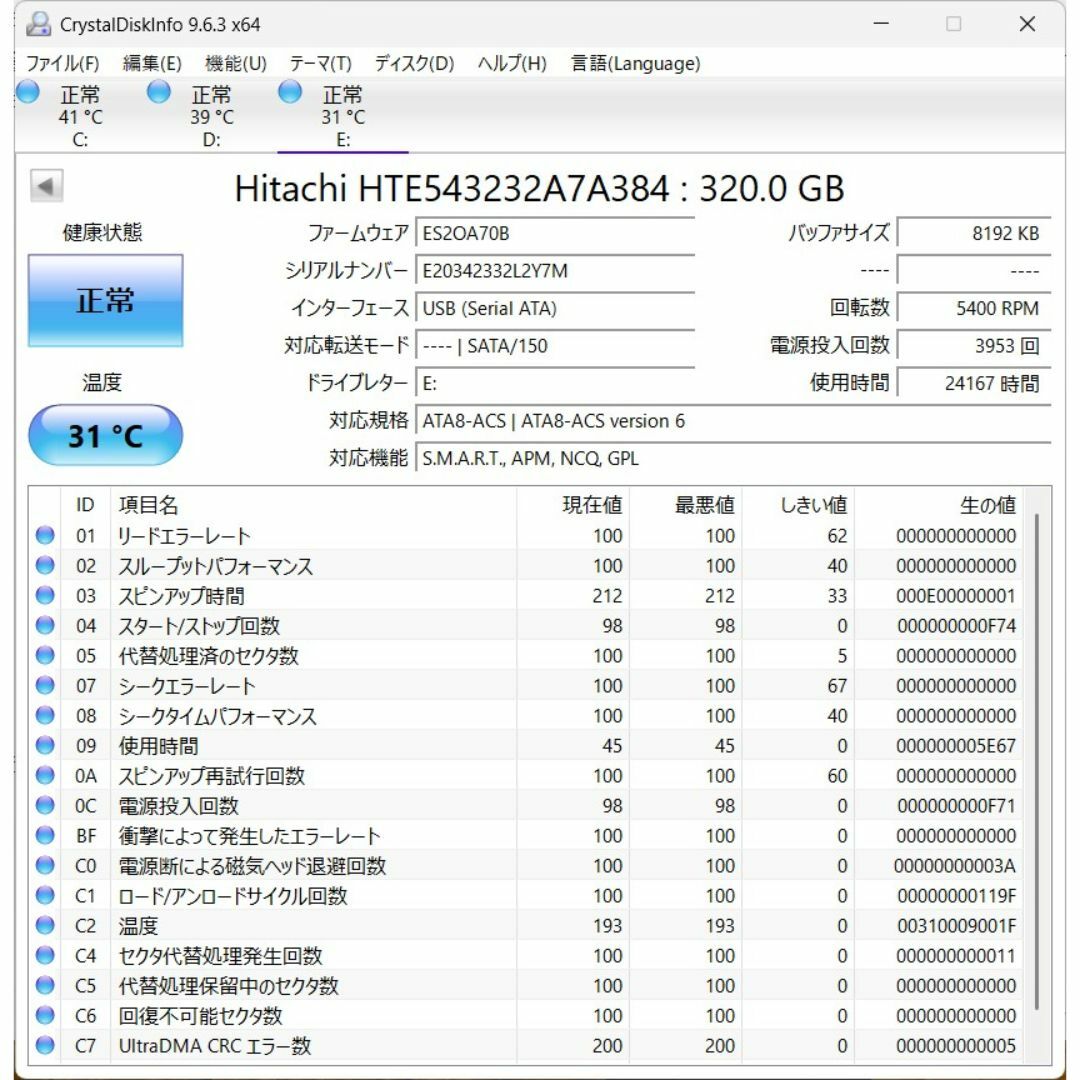This screenshot has height=1080, width=1080.
Task: Click status orb of attribute 03 スピンアップ時間
Action: [45, 595]
